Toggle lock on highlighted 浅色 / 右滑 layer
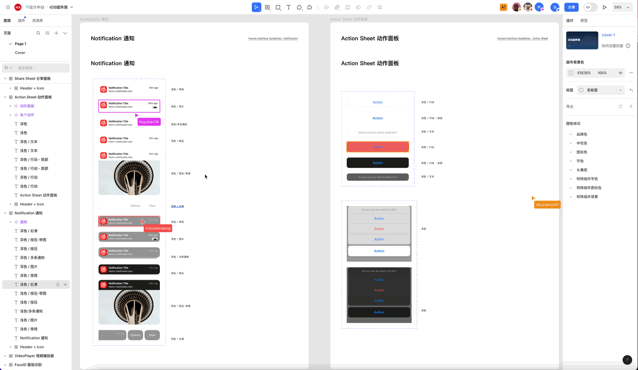Image resolution: width=638 pixels, height=370 pixels. [58, 285]
